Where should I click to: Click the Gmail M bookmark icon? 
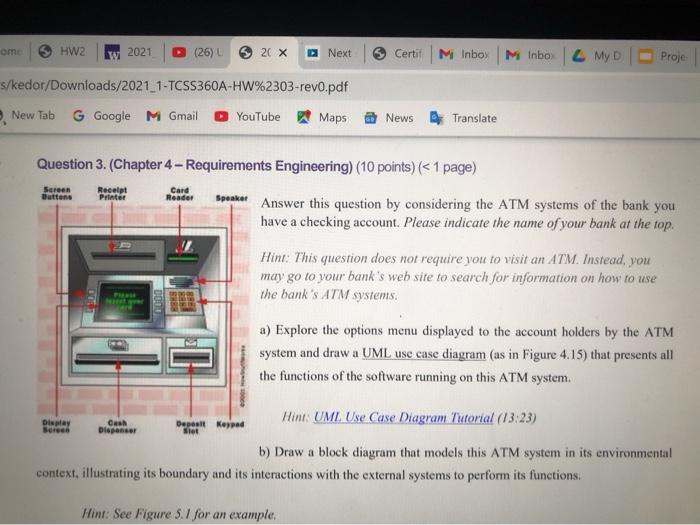pos(153,116)
